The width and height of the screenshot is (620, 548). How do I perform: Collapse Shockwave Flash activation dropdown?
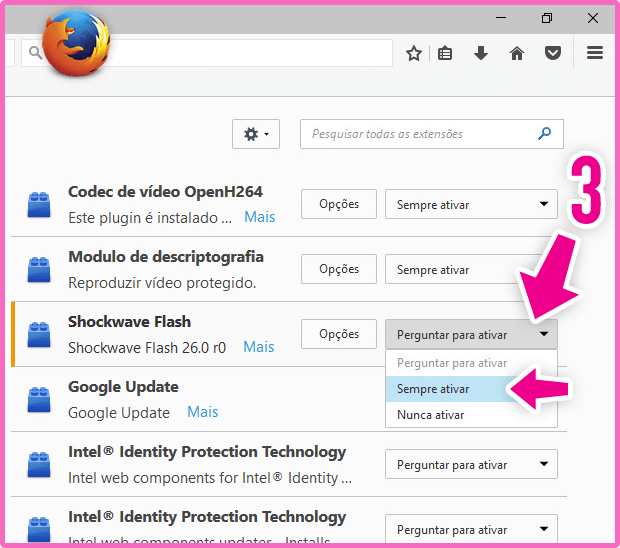471,334
